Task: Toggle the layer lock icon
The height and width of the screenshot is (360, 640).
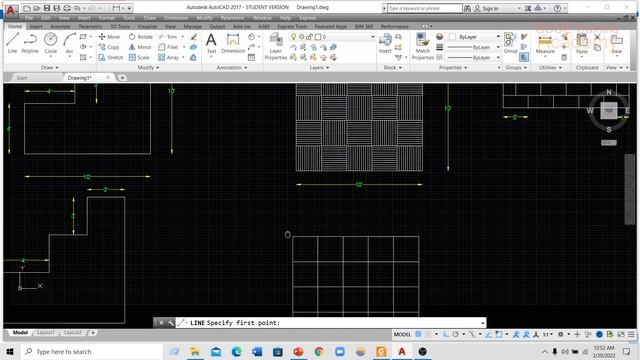Action: point(310,37)
